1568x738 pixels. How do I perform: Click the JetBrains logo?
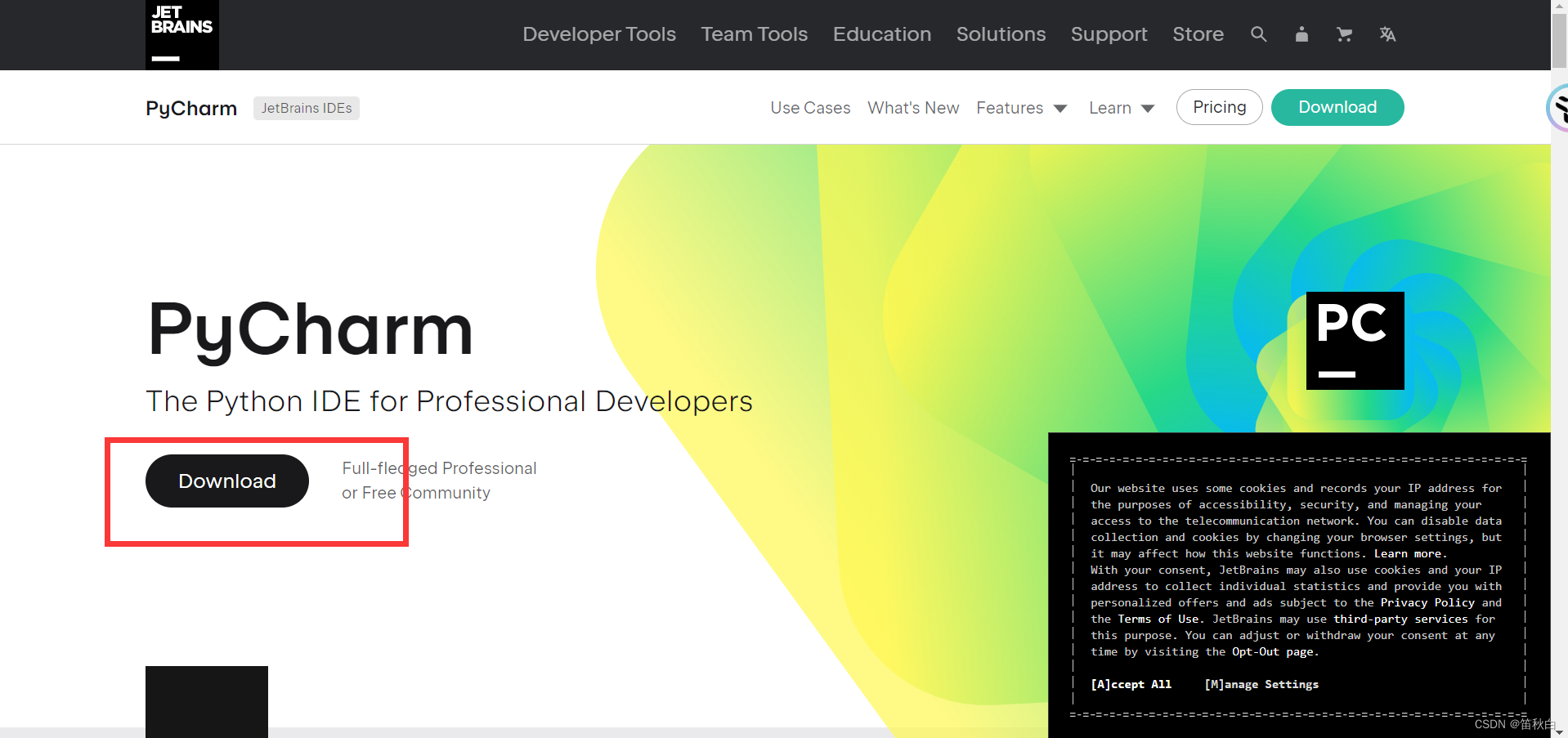tap(181, 34)
